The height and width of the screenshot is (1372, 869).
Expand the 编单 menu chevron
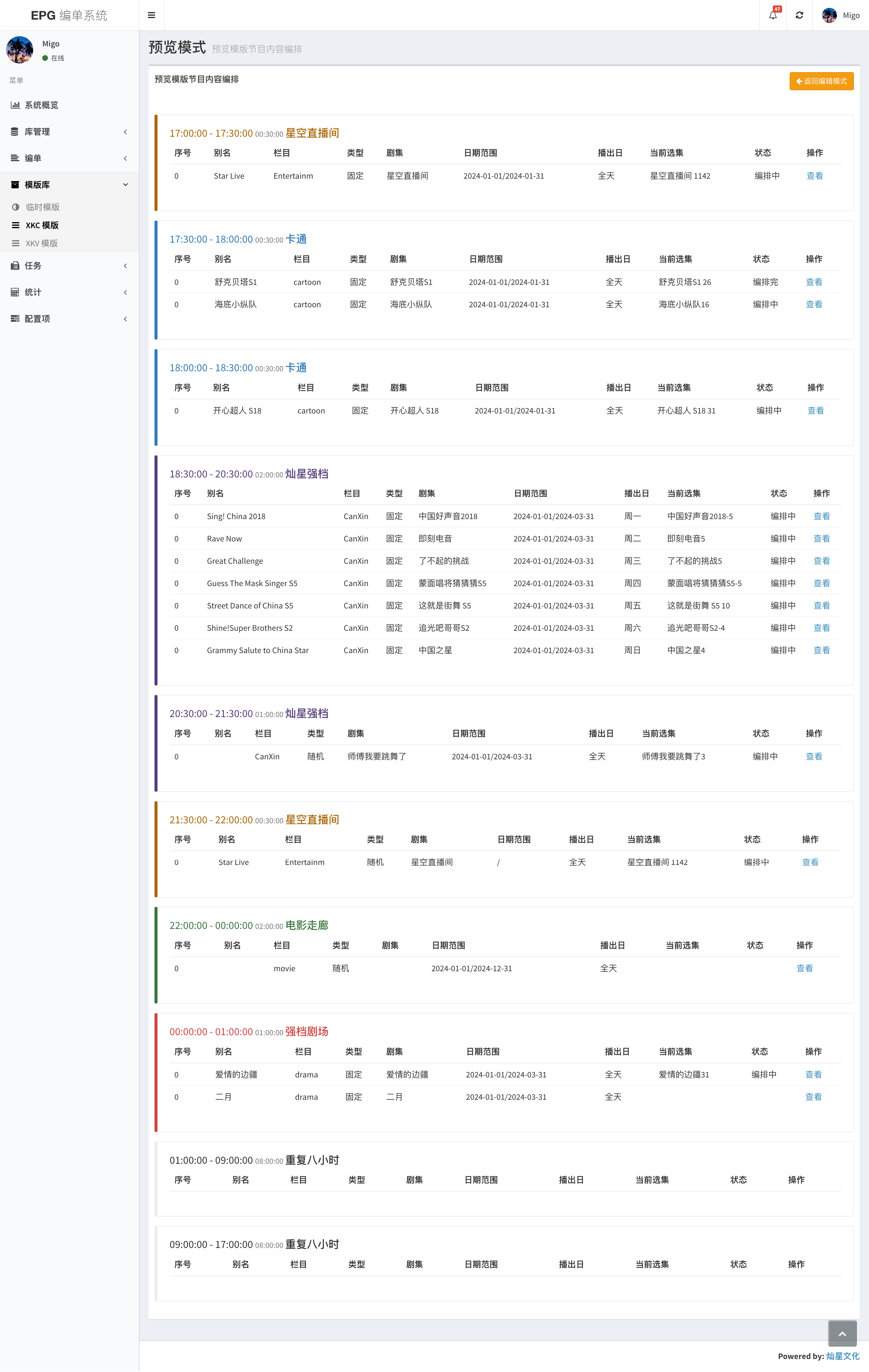[125, 158]
